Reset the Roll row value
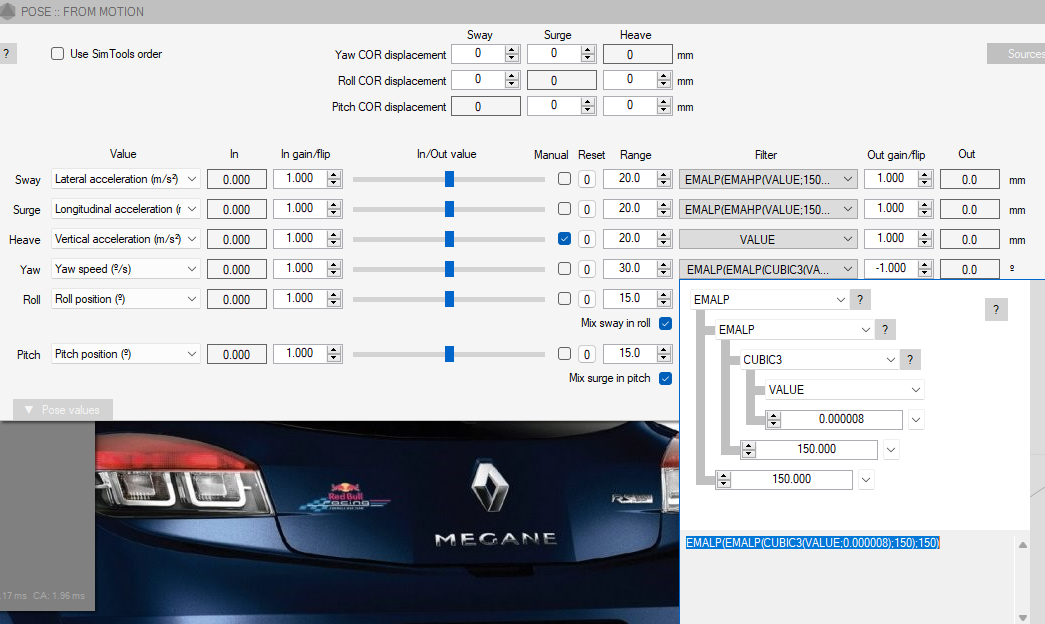This screenshot has height=624, width=1045. pyautogui.click(x=586, y=299)
